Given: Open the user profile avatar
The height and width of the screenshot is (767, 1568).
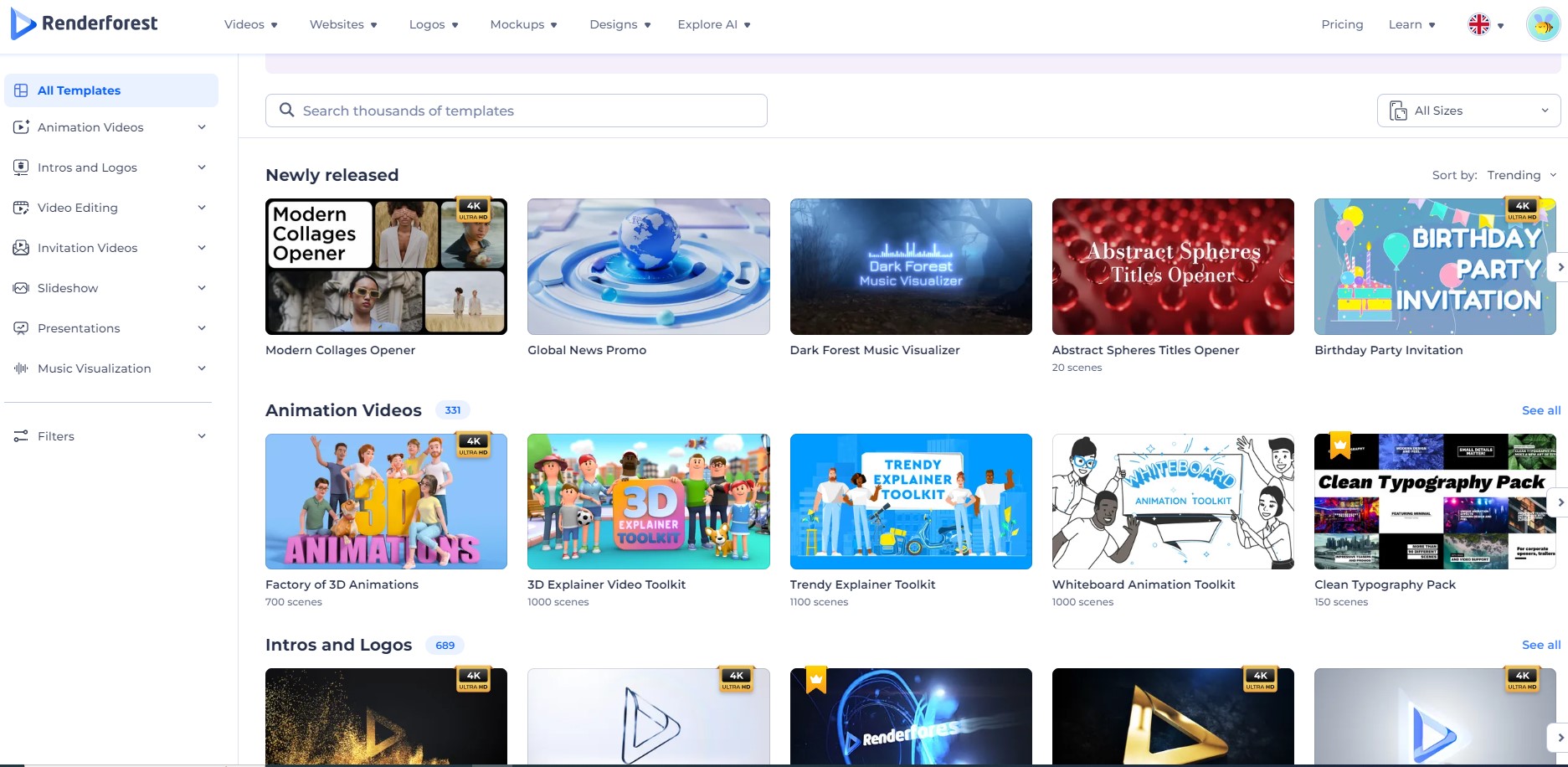Looking at the screenshot, I should [1542, 25].
